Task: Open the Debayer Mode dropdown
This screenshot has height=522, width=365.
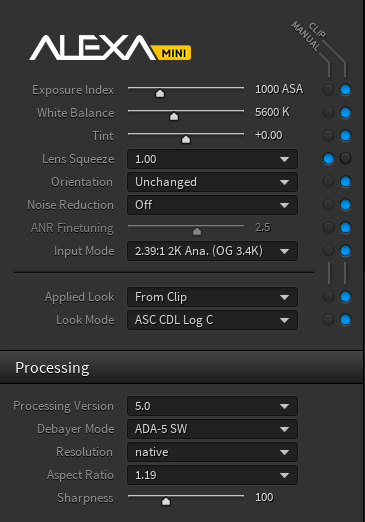Action: [x=212, y=429]
